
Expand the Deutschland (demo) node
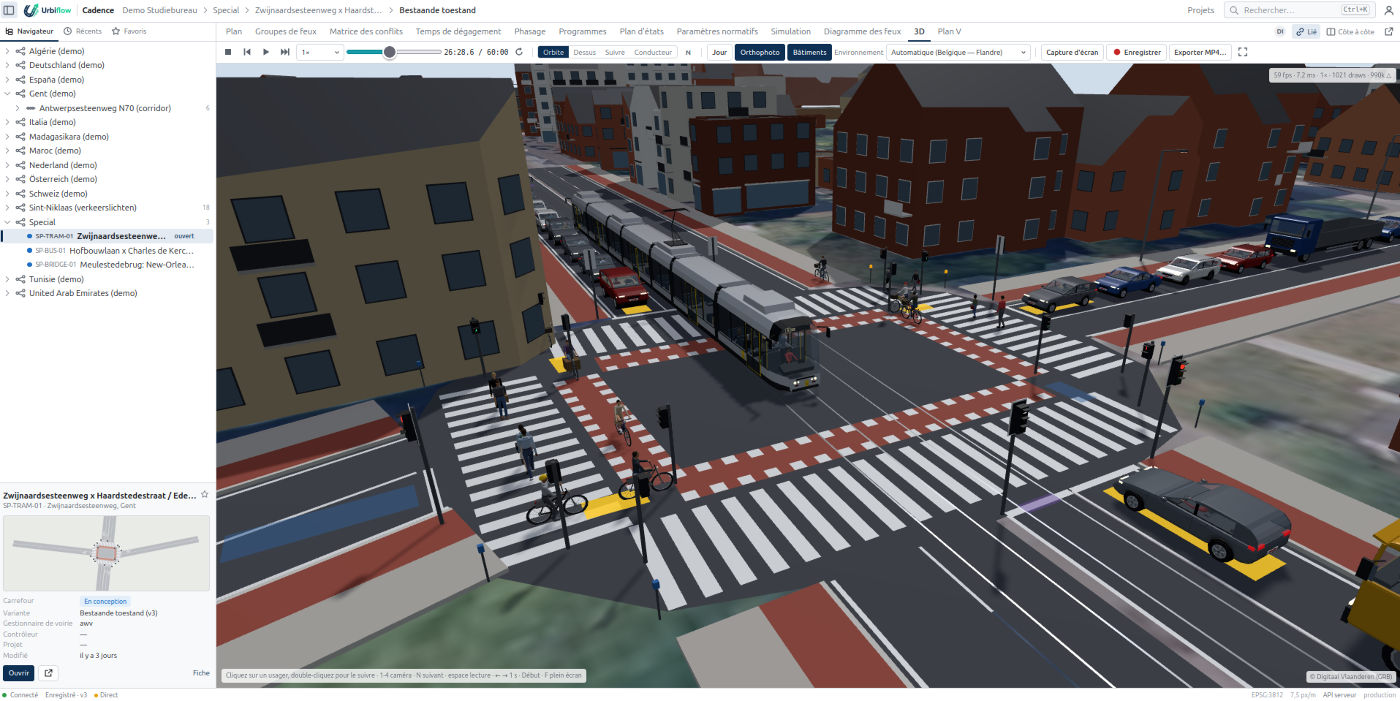8,65
